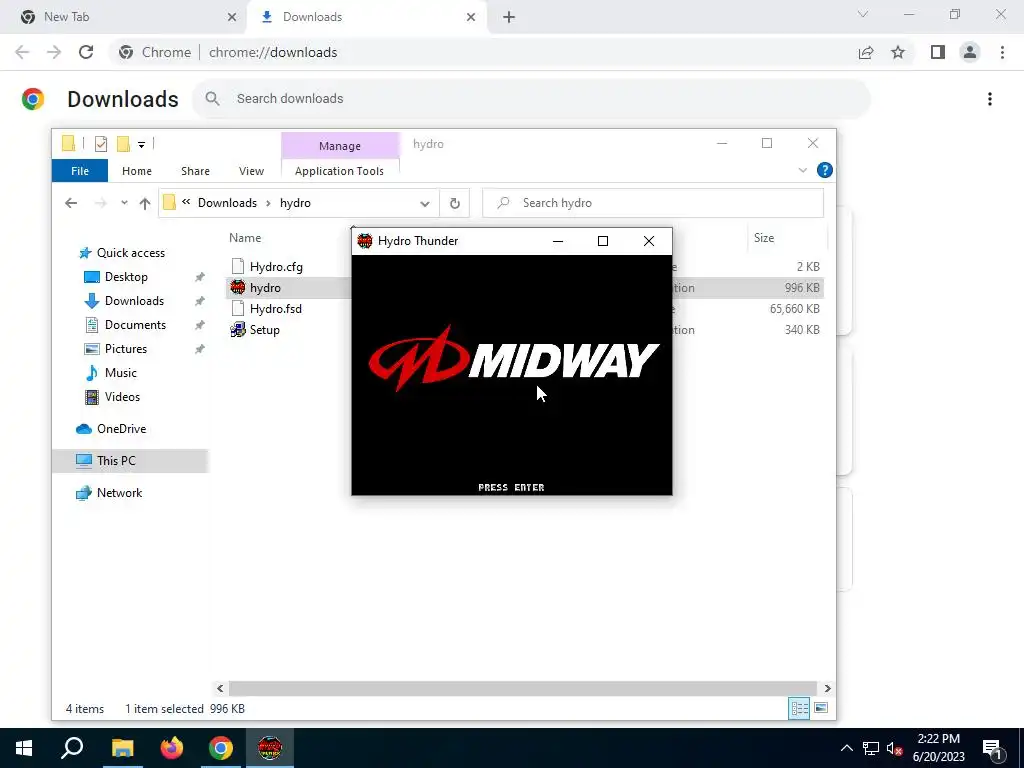1024x768 pixels.
Task: Bookmark this page with star icon
Action: coord(898,52)
